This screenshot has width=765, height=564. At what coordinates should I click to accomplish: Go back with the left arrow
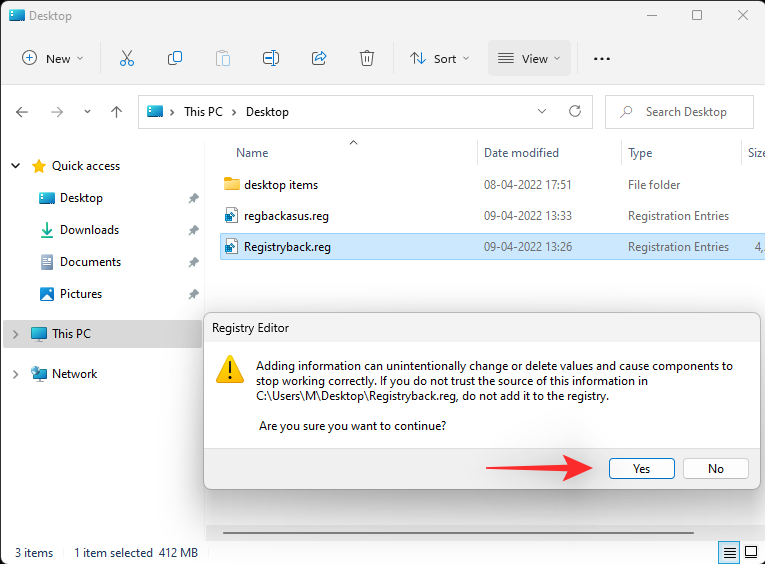click(x=22, y=112)
